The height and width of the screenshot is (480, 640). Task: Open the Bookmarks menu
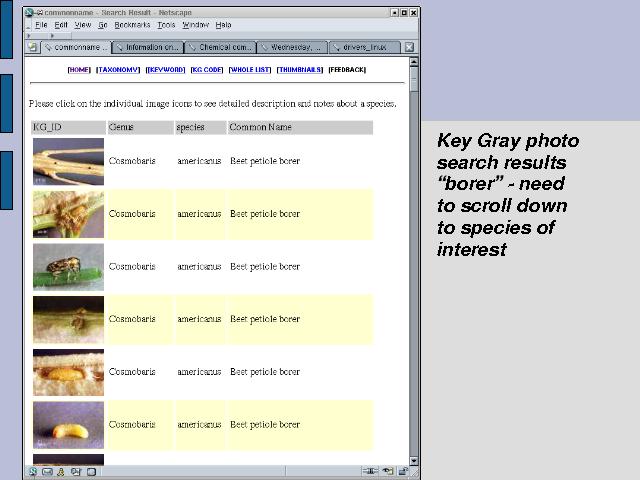[x=130, y=24]
